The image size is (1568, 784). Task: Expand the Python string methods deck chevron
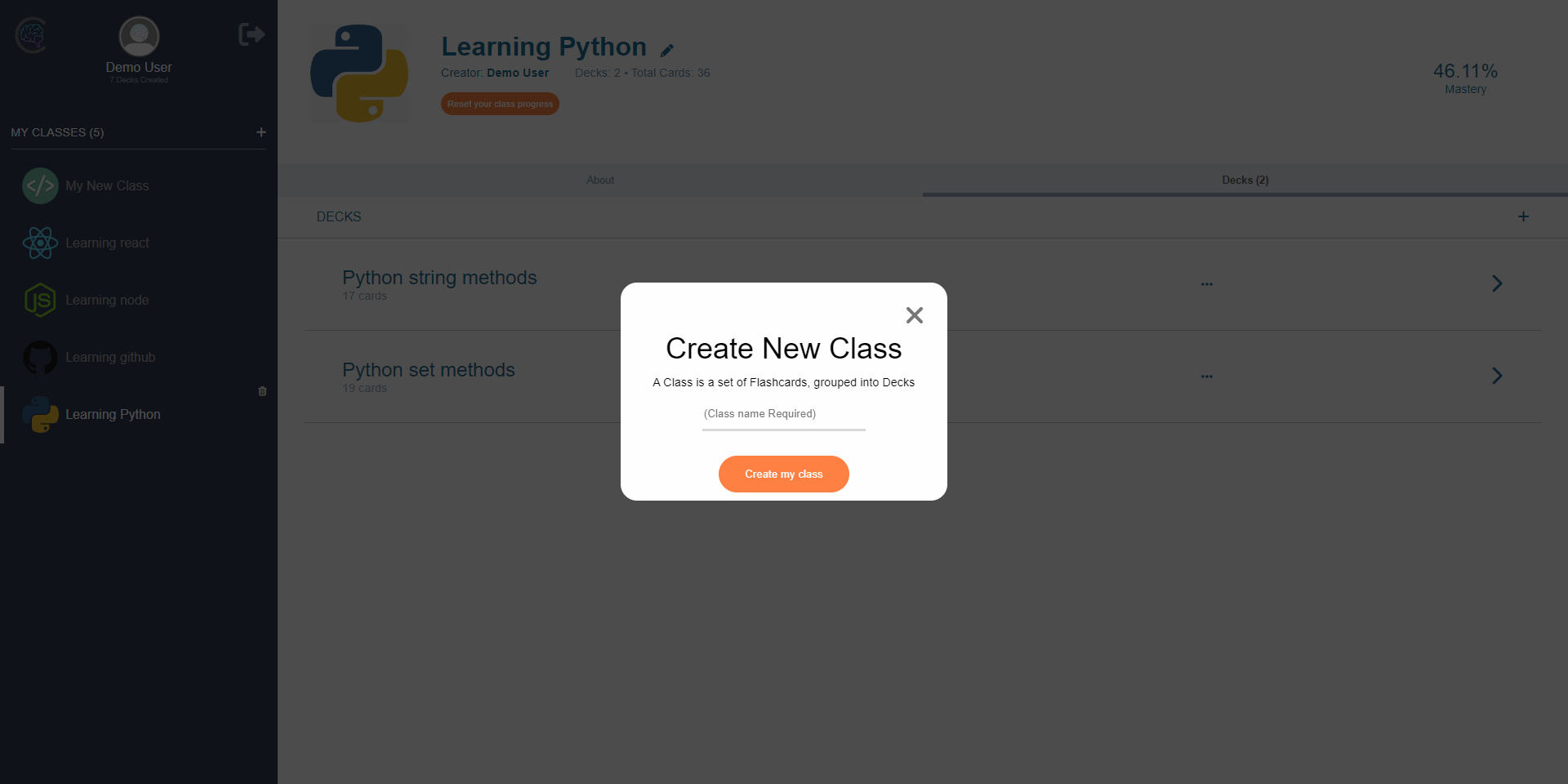pos(1497,283)
